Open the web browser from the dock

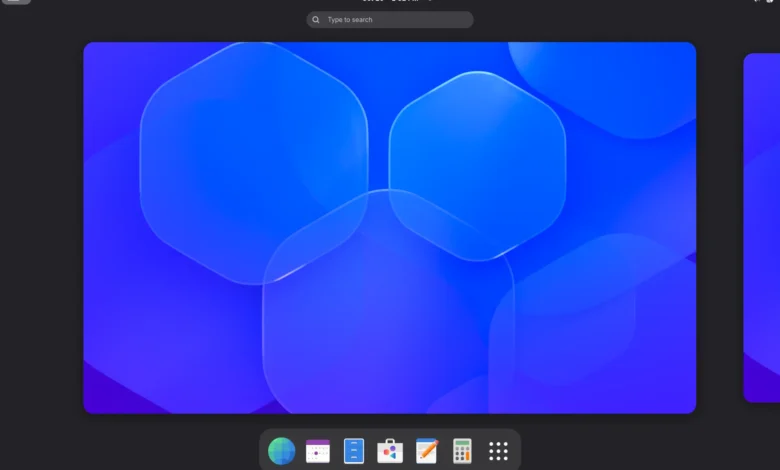[x=282, y=451]
